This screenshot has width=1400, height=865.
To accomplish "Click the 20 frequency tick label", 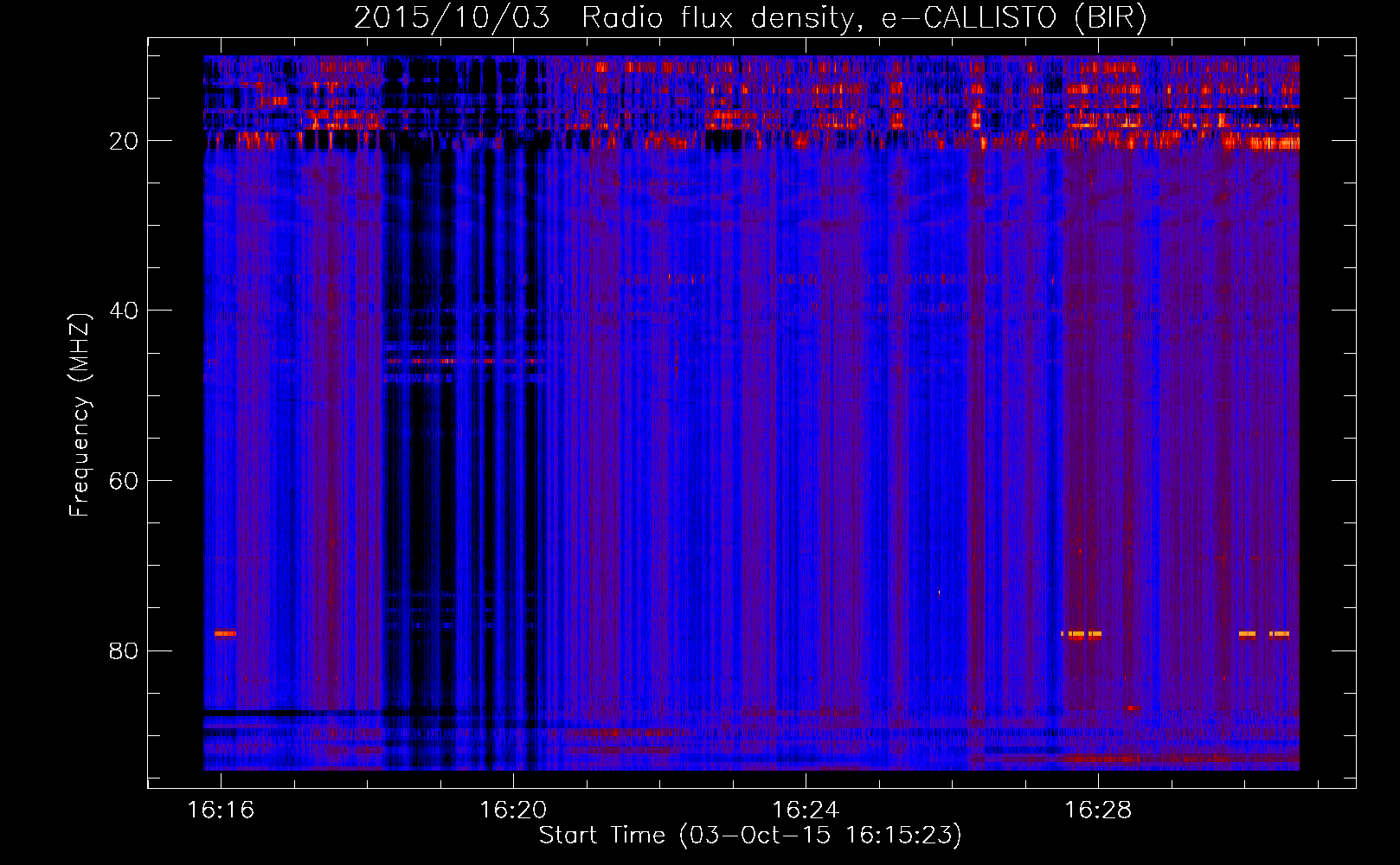I will (x=124, y=141).
